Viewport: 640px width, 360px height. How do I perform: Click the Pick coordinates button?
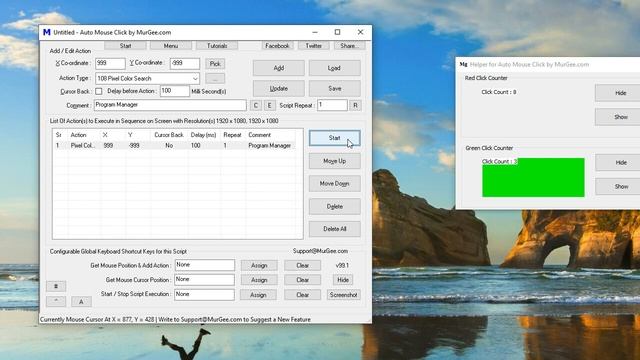point(215,64)
